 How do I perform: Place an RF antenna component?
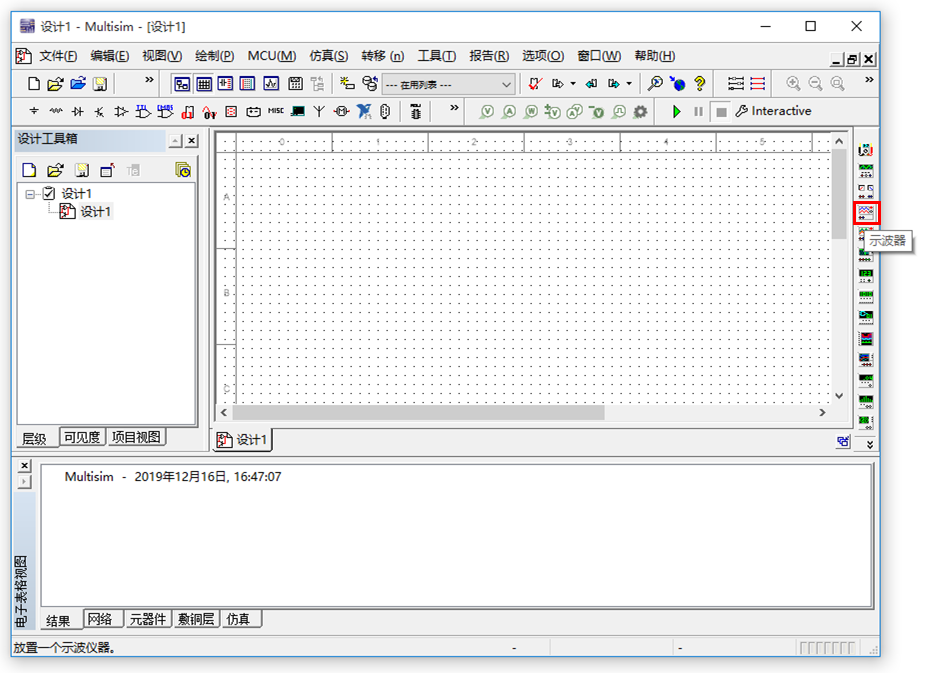[x=319, y=111]
